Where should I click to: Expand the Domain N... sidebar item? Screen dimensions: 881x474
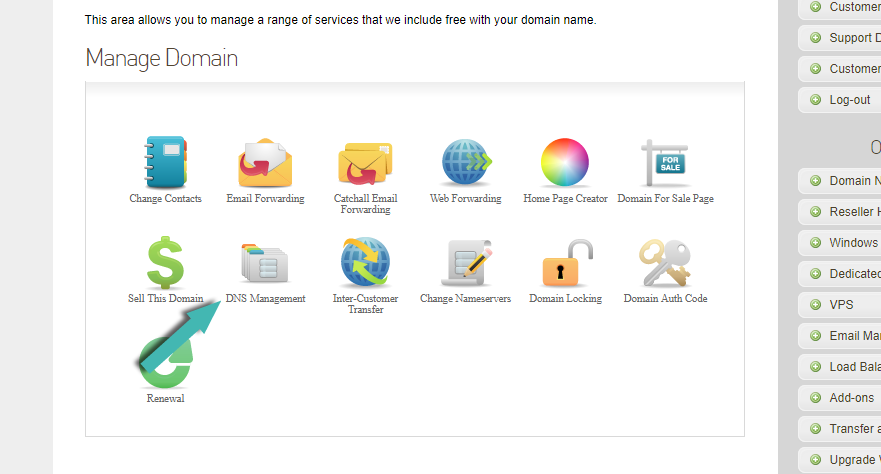(839, 180)
